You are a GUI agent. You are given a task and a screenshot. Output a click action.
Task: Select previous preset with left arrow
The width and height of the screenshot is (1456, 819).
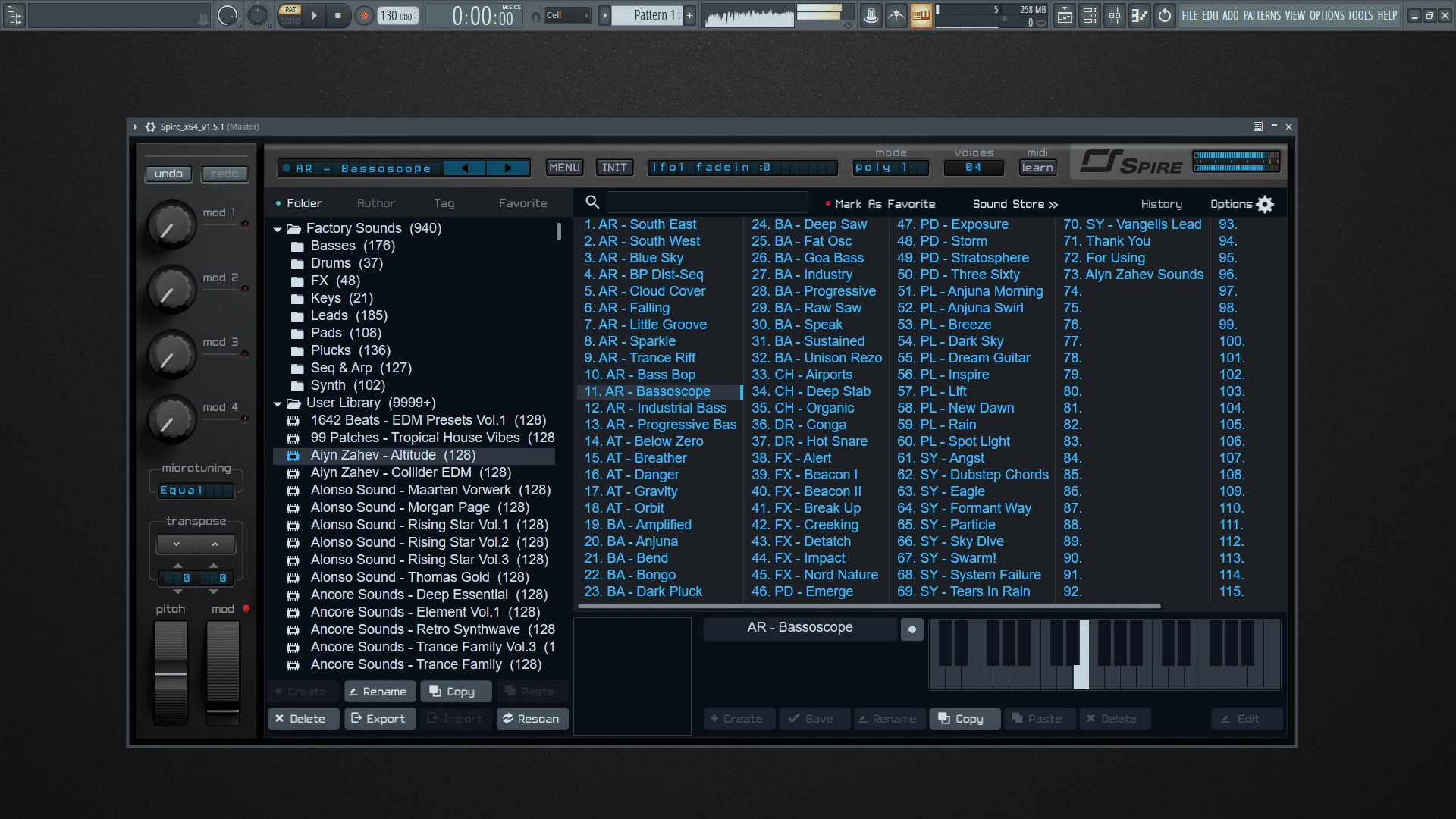pyautogui.click(x=464, y=168)
